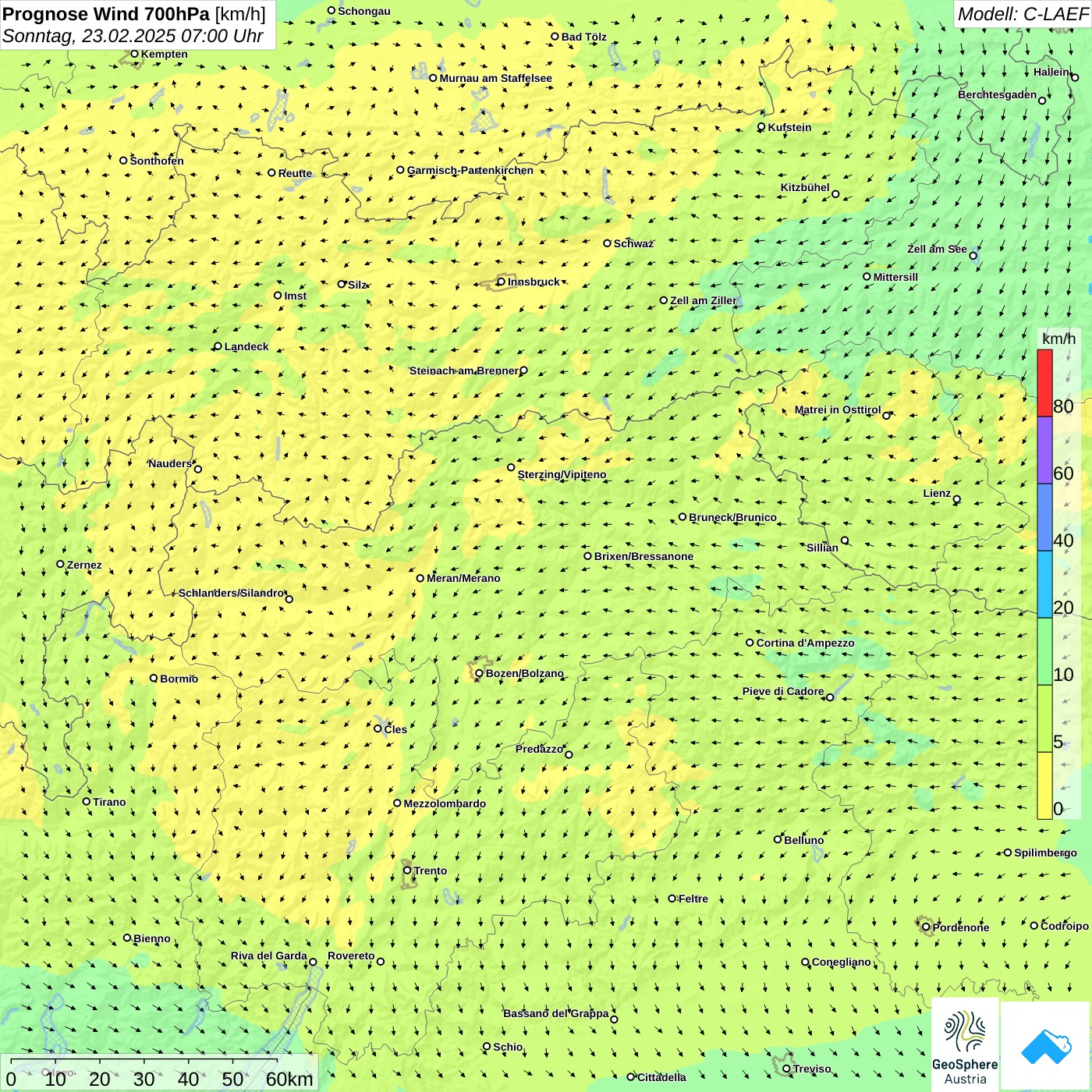
Task: Click the Kempten location marker
Action: pyautogui.click(x=135, y=54)
